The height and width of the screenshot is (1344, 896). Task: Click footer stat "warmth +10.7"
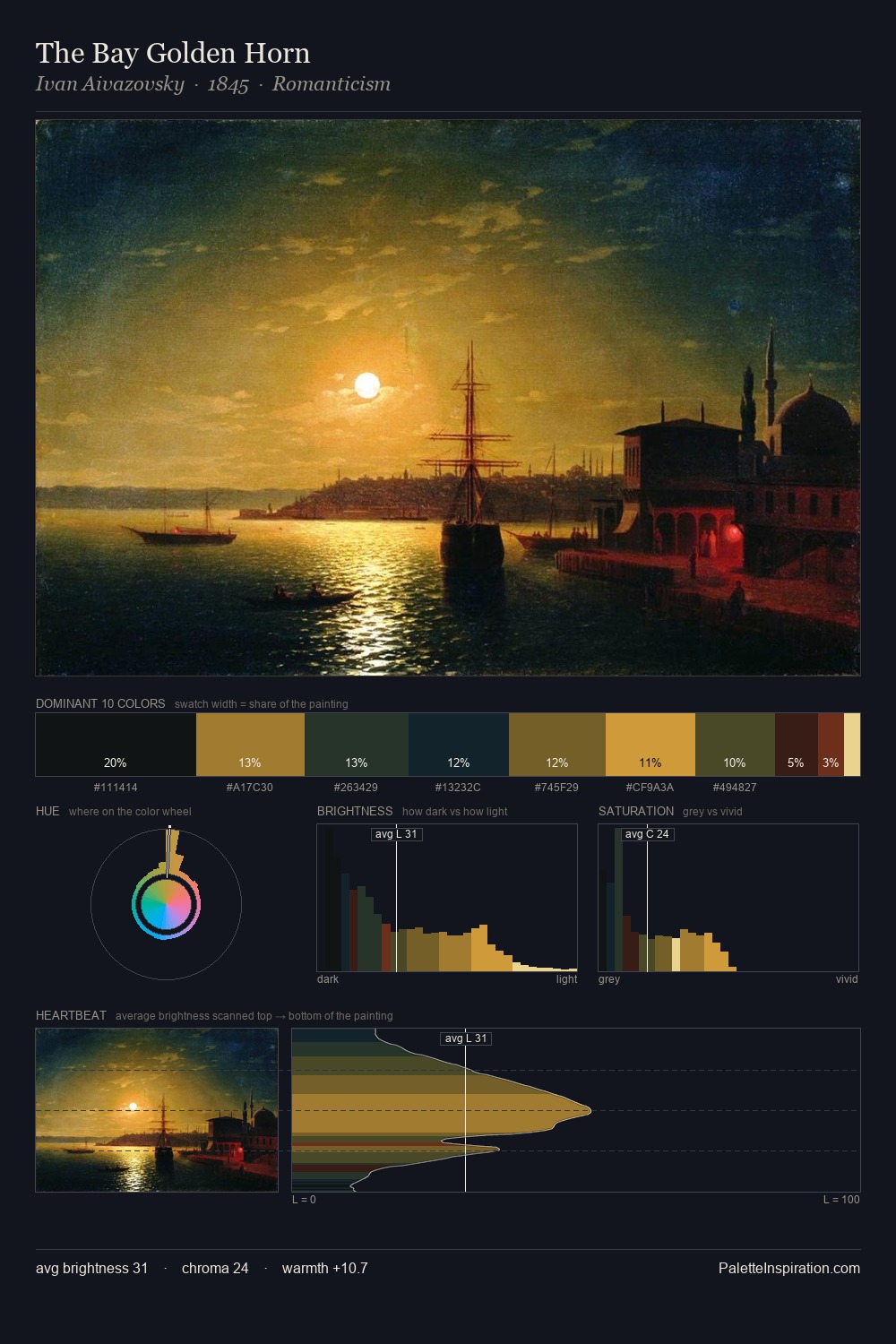pyautogui.click(x=325, y=1268)
